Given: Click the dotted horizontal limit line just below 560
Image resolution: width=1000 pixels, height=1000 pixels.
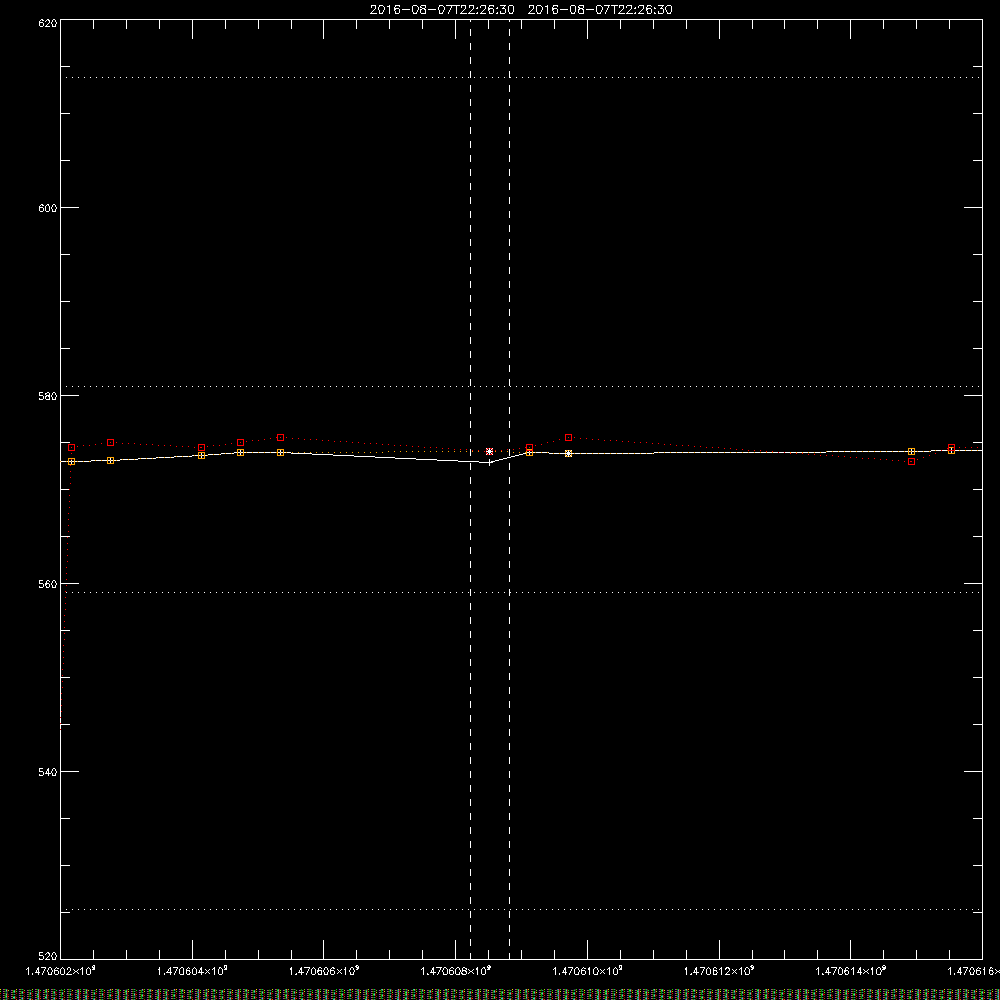Looking at the screenshot, I should coord(521,592).
